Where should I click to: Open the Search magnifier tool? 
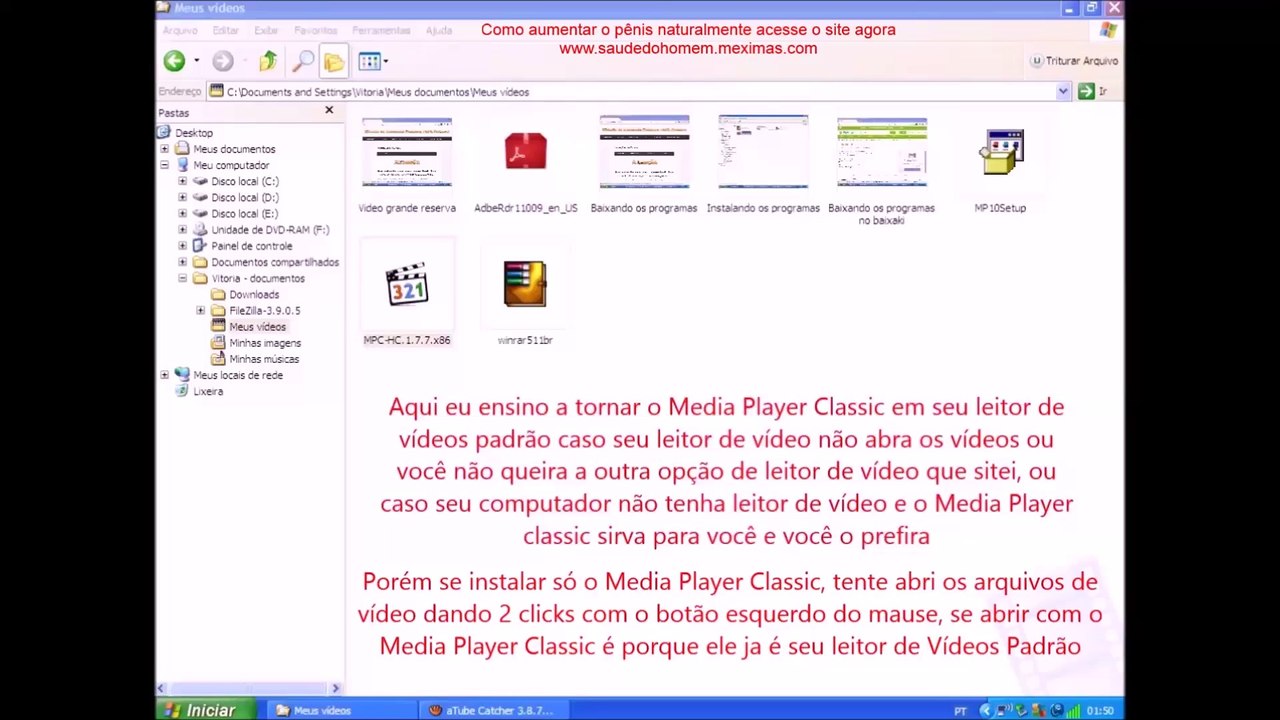(x=301, y=61)
